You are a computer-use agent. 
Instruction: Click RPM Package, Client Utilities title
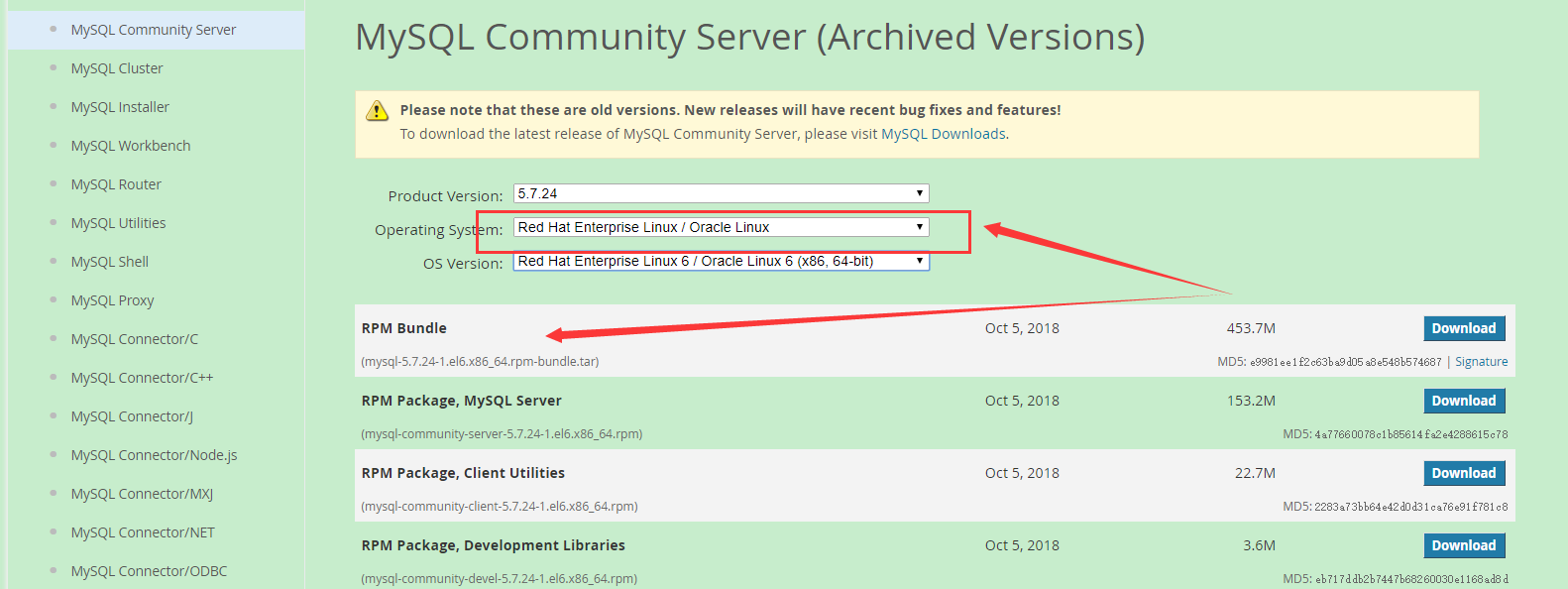463,473
